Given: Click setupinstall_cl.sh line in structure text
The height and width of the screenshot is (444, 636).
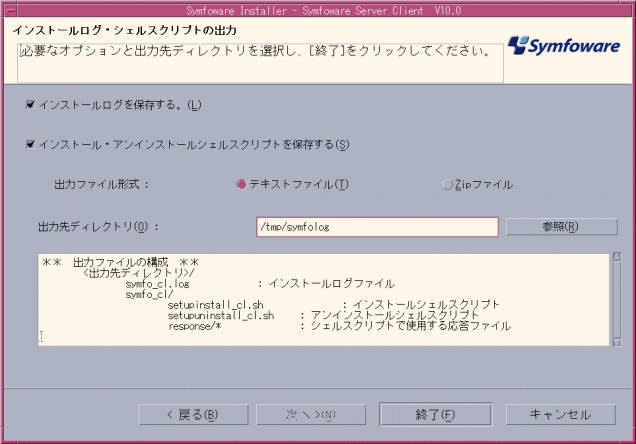Looking at the screenshot, I should 333,305.
